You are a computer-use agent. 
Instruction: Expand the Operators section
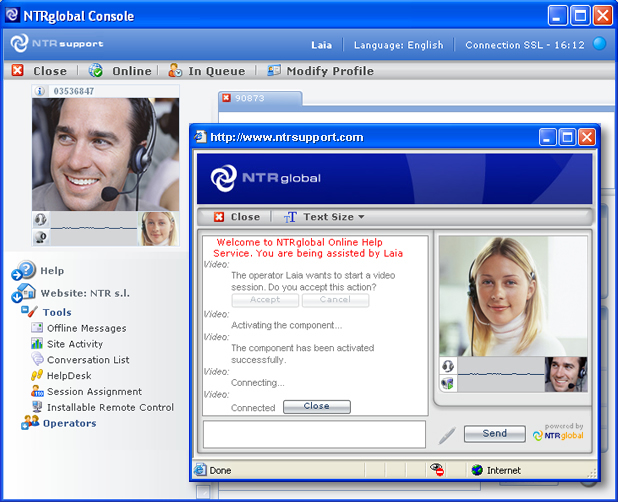click(x=32, y=423)
